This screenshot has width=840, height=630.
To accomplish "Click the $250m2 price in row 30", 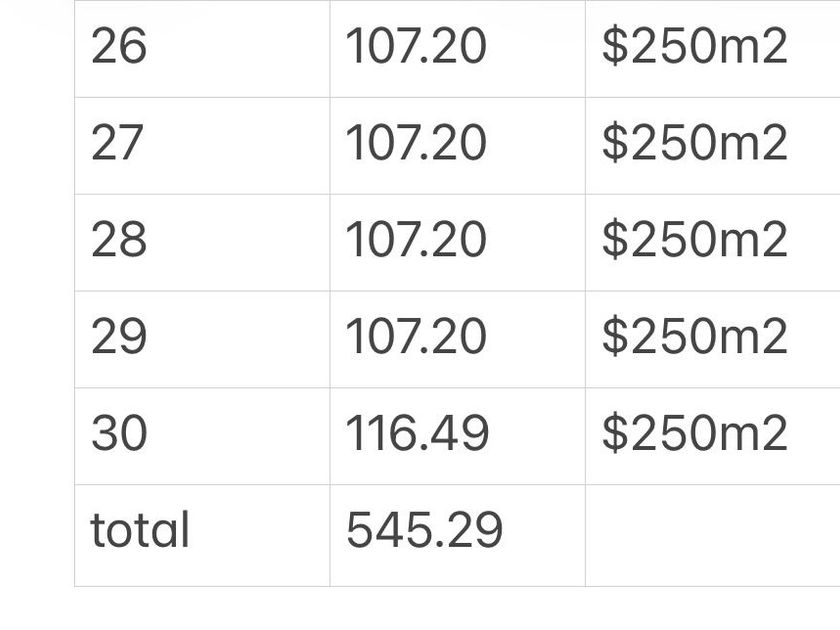I will pos(694,433).
